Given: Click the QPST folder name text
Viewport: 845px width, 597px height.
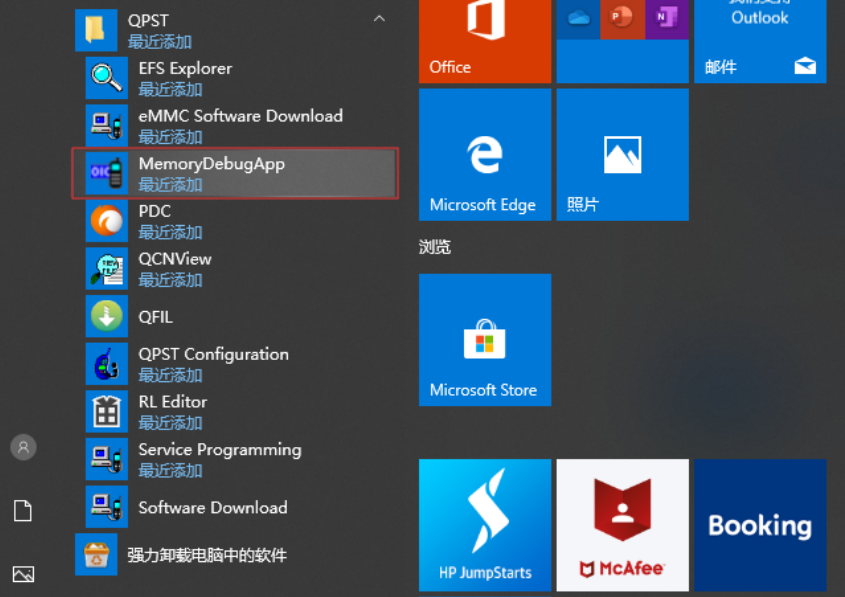Looking at the screenshot, I should point(148,20).
